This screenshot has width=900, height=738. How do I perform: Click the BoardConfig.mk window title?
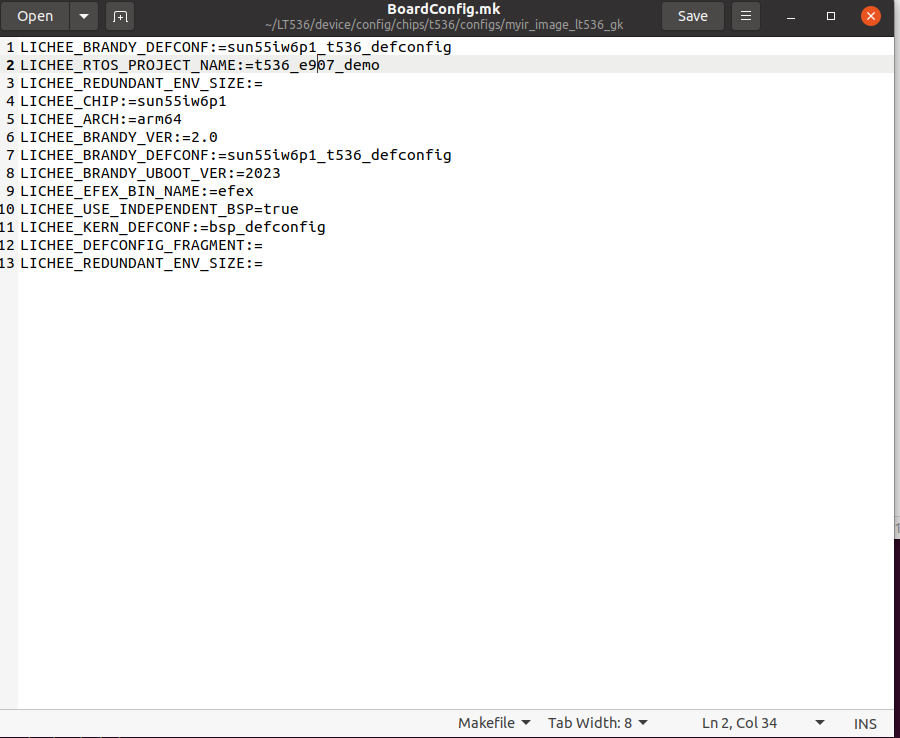(x=444, y=9)
